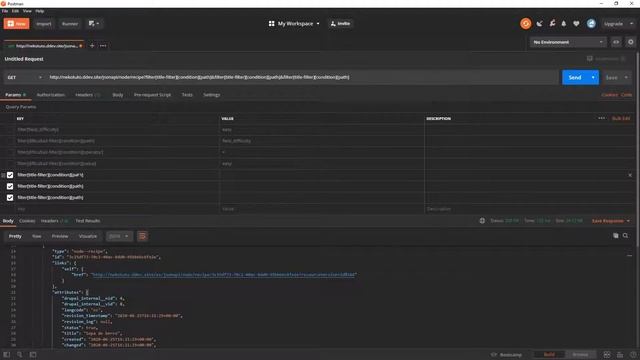This screenshot has height=360, width=640.
Task: Open the No Environment selector
Action: point(568,42)
